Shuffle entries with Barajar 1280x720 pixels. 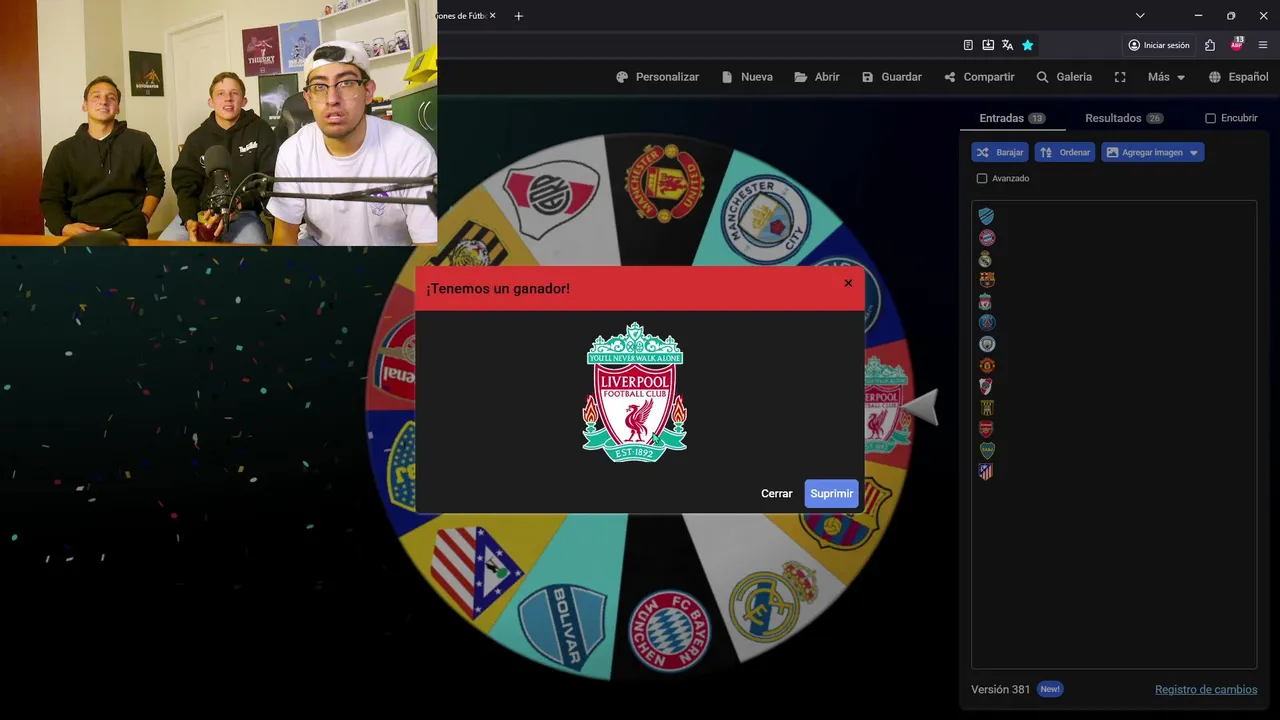click(x=1000, y=152)
